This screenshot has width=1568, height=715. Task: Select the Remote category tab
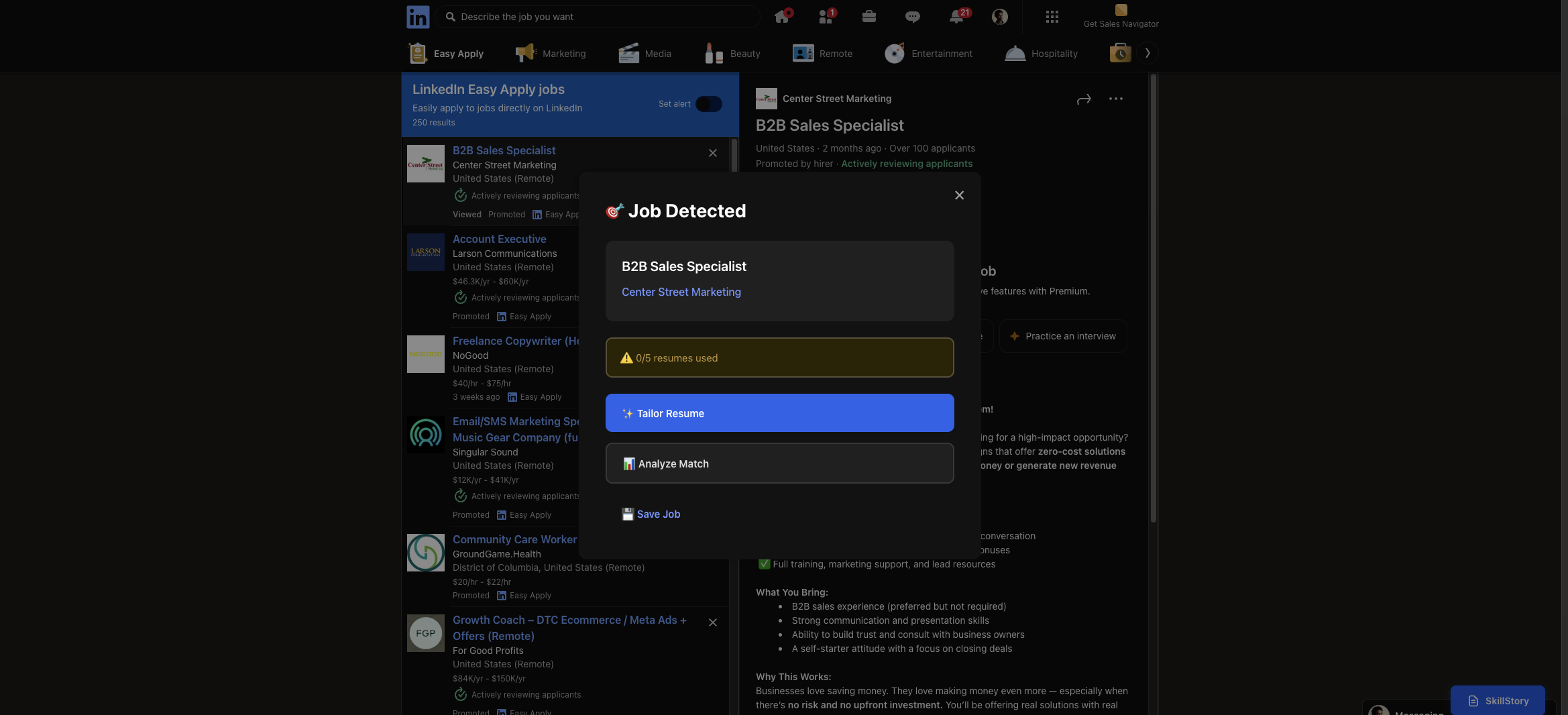click(823, 54)
